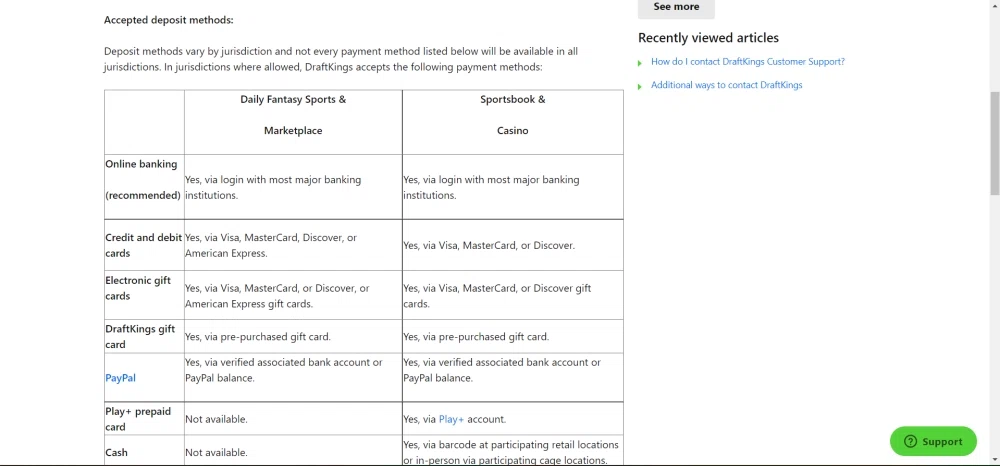1000x466 pixels.
Task: Click the question mark icon in Support
Action: click(x=910, y=441)
